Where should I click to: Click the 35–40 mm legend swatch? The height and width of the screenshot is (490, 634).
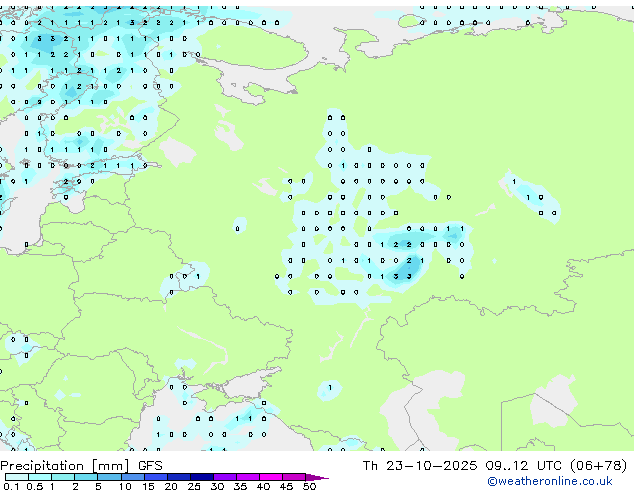tap(248, 477)
